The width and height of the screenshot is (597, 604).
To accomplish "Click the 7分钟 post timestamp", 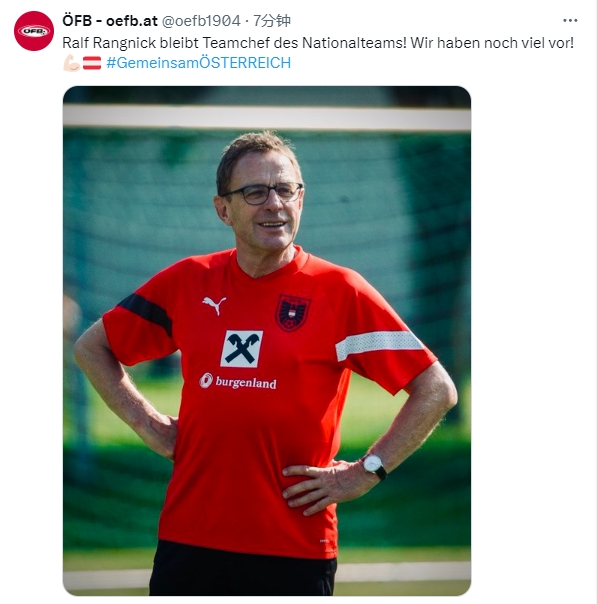I will pyautogui.click(x=272, y=21).
